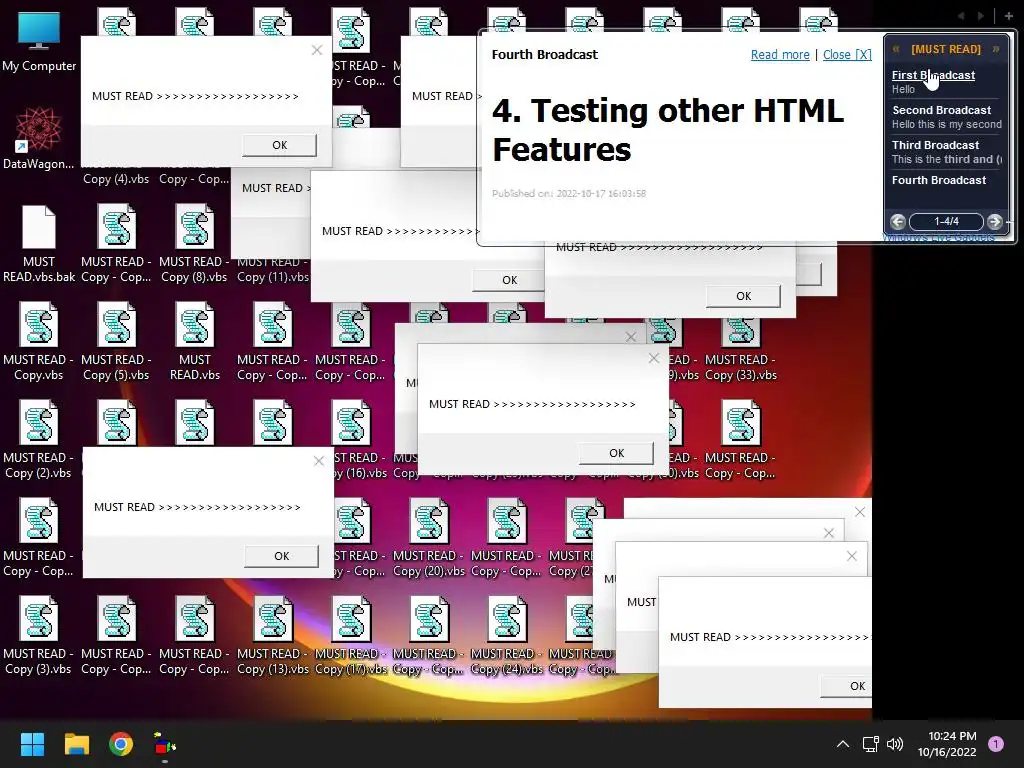Click the '4. Testing other HTML Features' heading
Viewport: 1024px width, 768px height.
point(667,129)
